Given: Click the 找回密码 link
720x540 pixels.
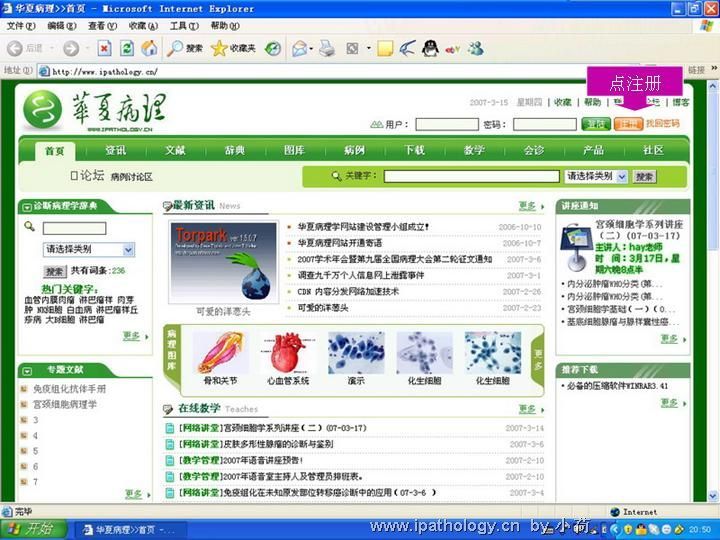Looking at the screenshot, I should [x=662, y=124].
